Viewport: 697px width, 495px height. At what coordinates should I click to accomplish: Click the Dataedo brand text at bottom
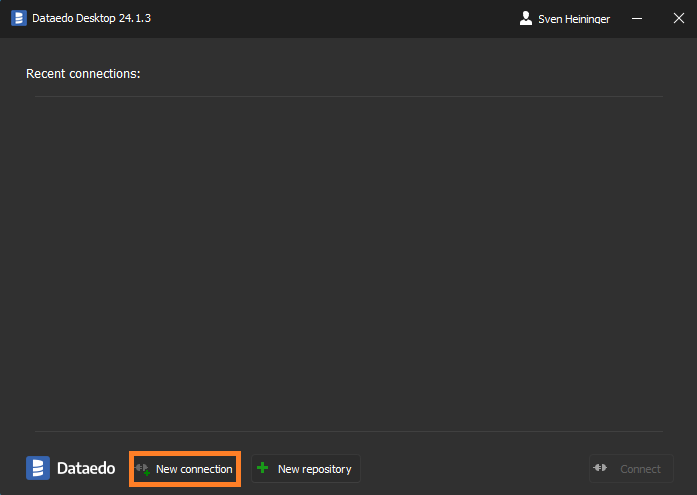tap(85, 468)
